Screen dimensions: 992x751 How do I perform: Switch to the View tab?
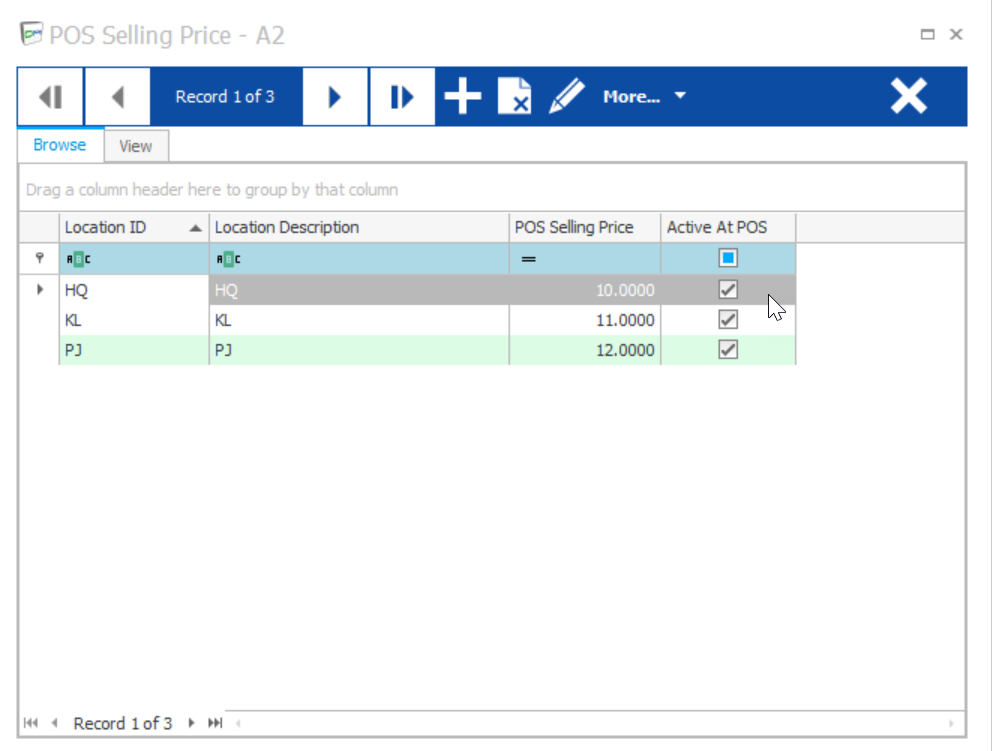pyautogui.click(x=136, y=146)
